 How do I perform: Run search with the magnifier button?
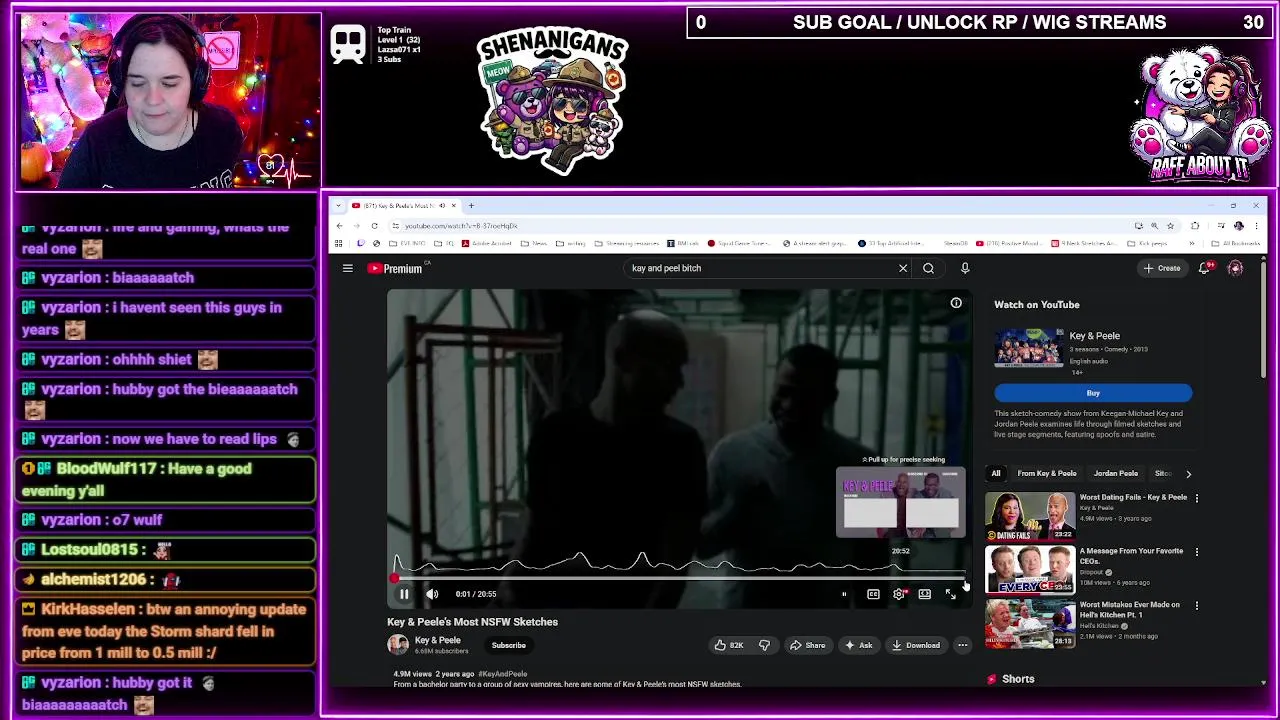coord(928,268)
